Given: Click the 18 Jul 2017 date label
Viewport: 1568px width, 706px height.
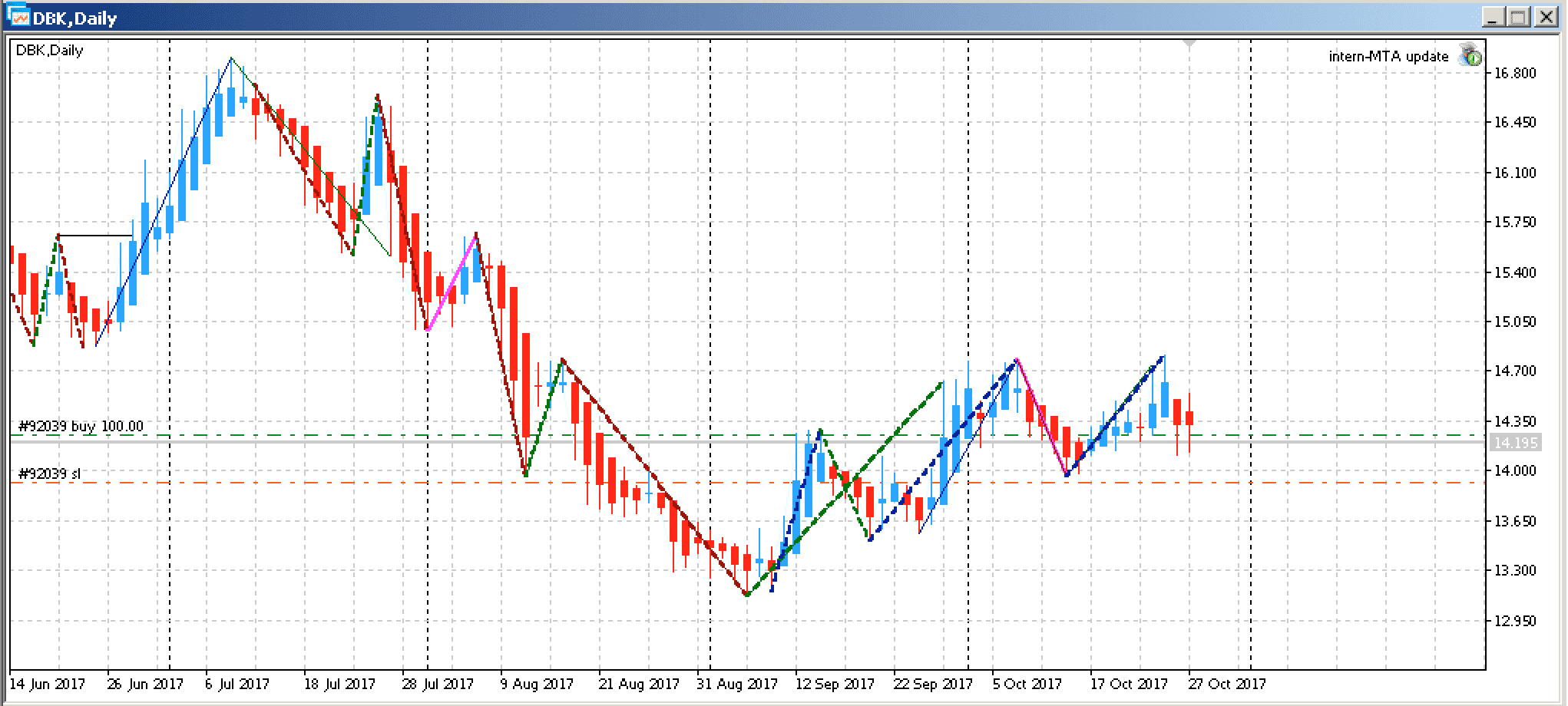Looking at the screenshot, I should (342, 684).
